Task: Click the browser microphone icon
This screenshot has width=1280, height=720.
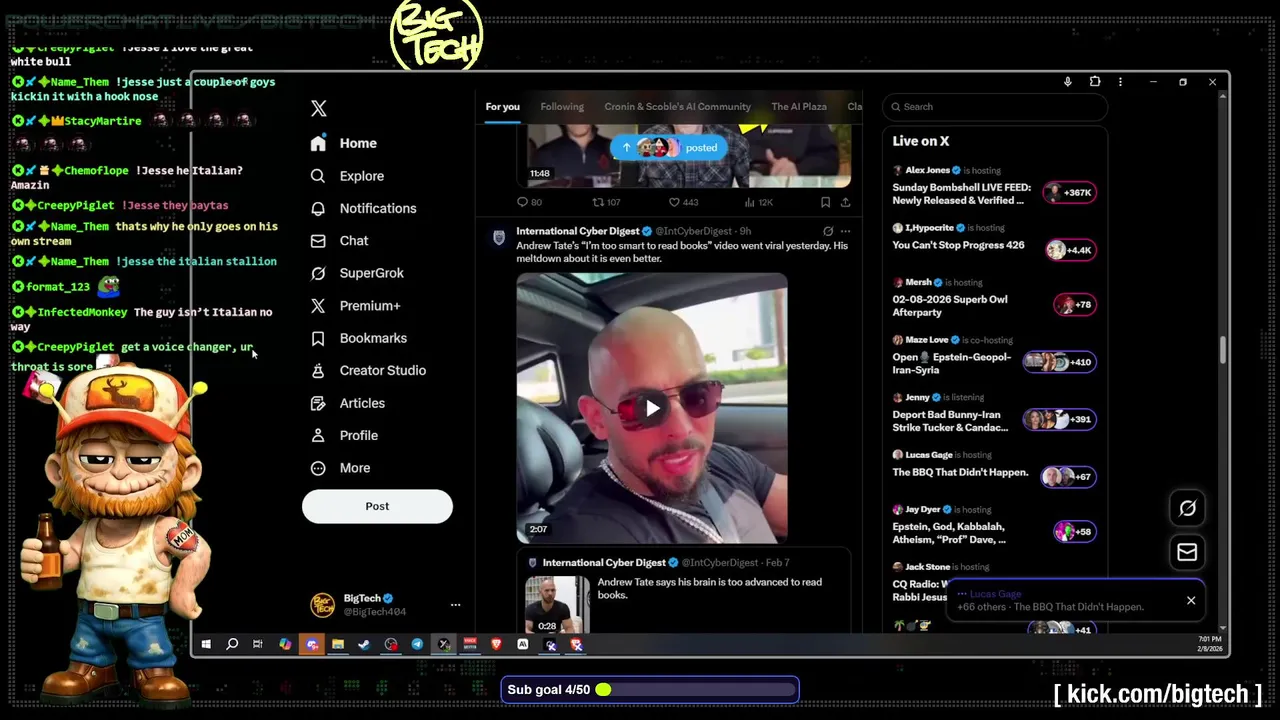Action: (x=1068, y=82)
